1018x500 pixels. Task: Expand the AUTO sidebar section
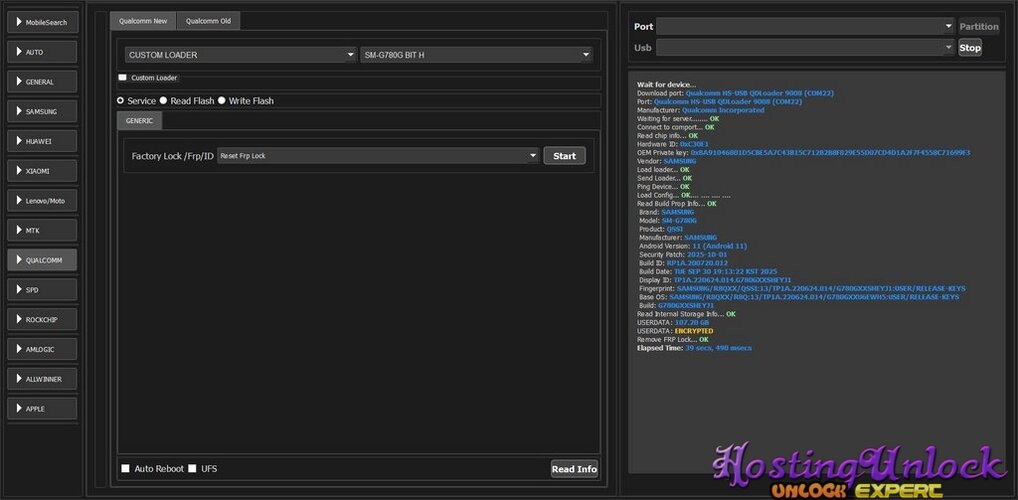(x=42, y=52)
